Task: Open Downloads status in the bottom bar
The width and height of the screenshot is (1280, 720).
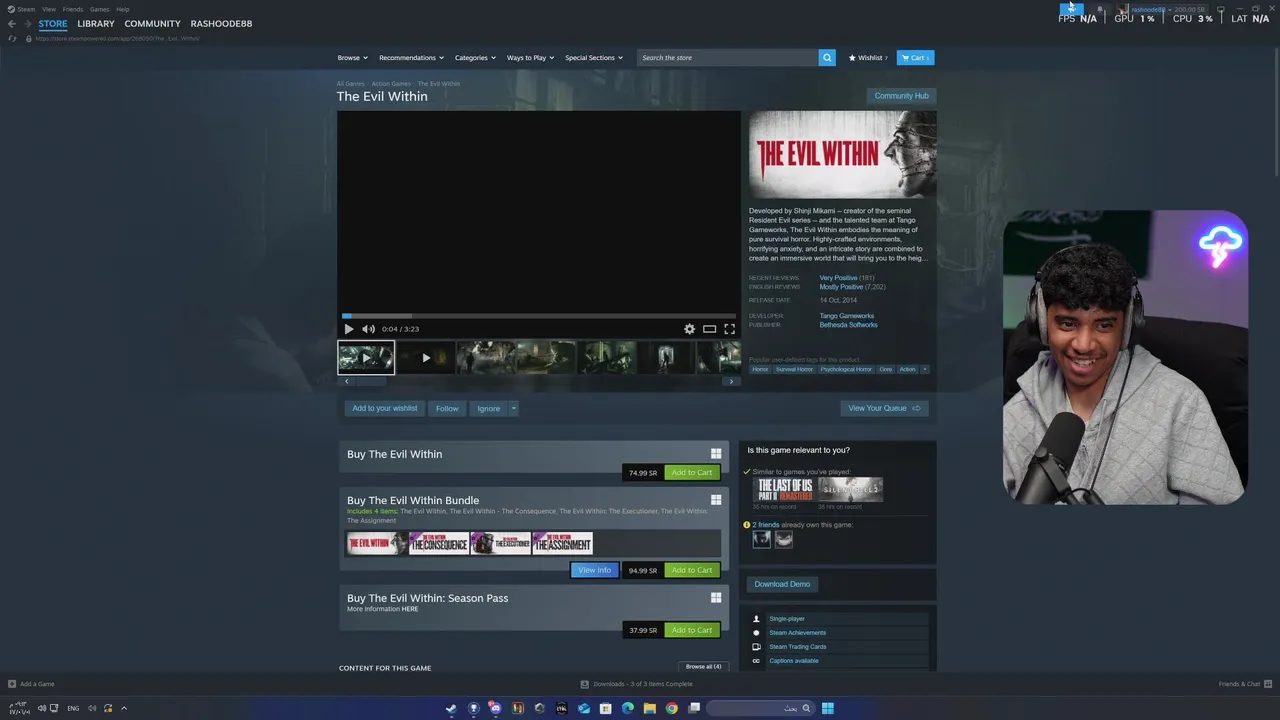Action: (636, 684)
